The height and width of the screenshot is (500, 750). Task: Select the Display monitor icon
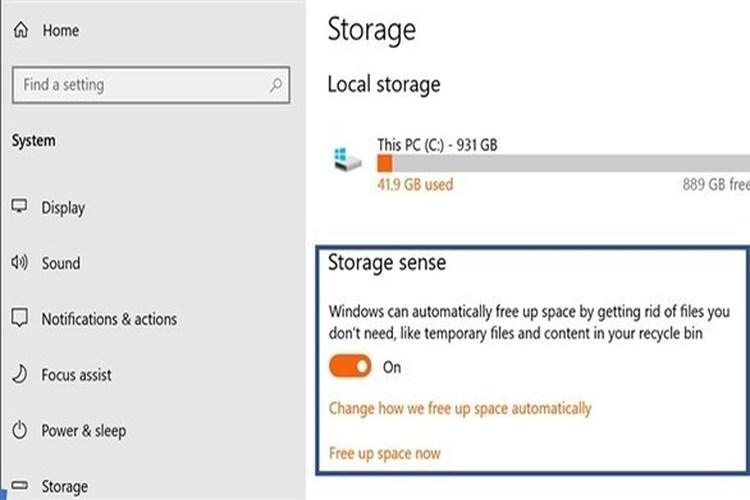click(x=19, y=206)
